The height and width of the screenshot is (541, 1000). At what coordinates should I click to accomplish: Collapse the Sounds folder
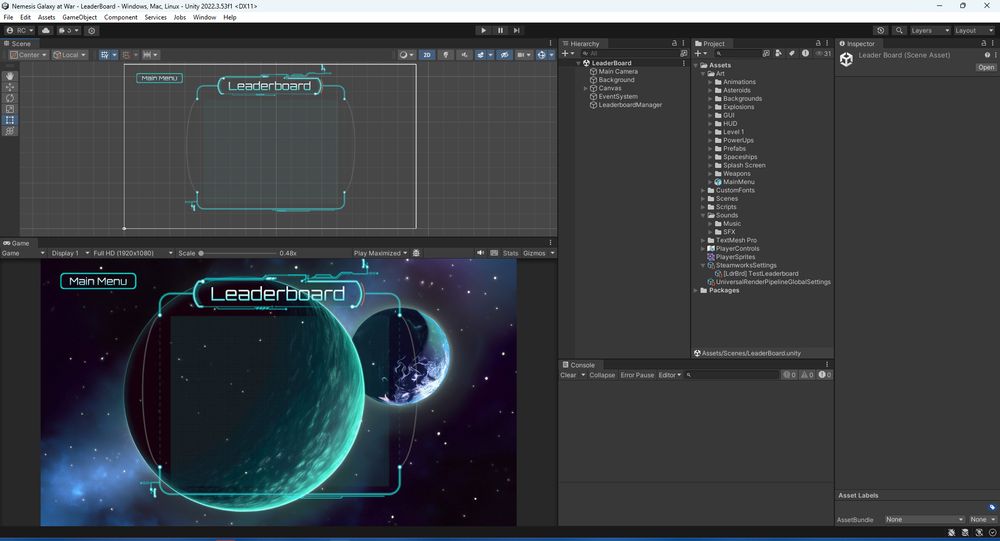coord(703,215)
